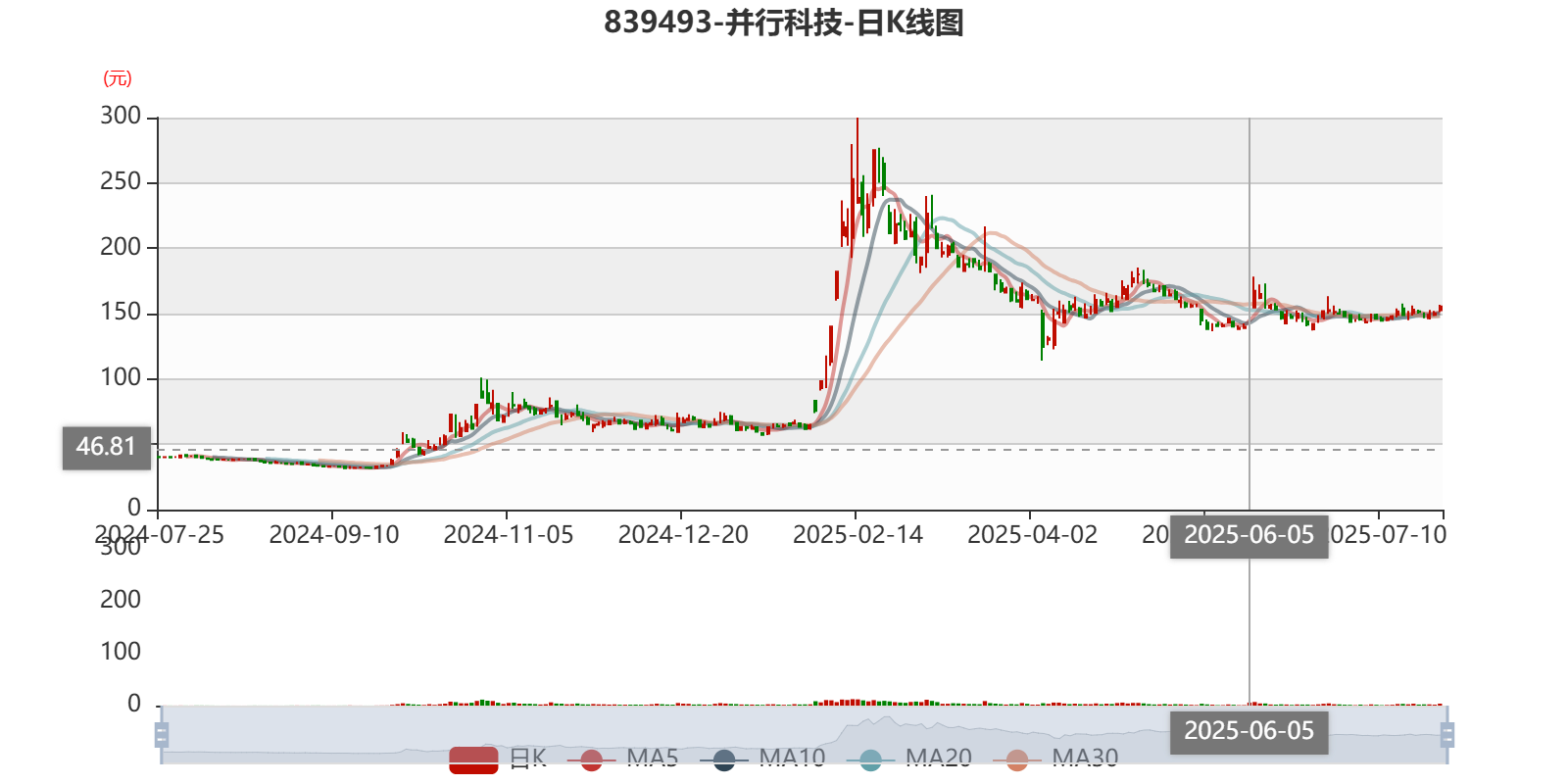Toggle the MA20 line legend

pyautogui.click(x=908, y=759)
